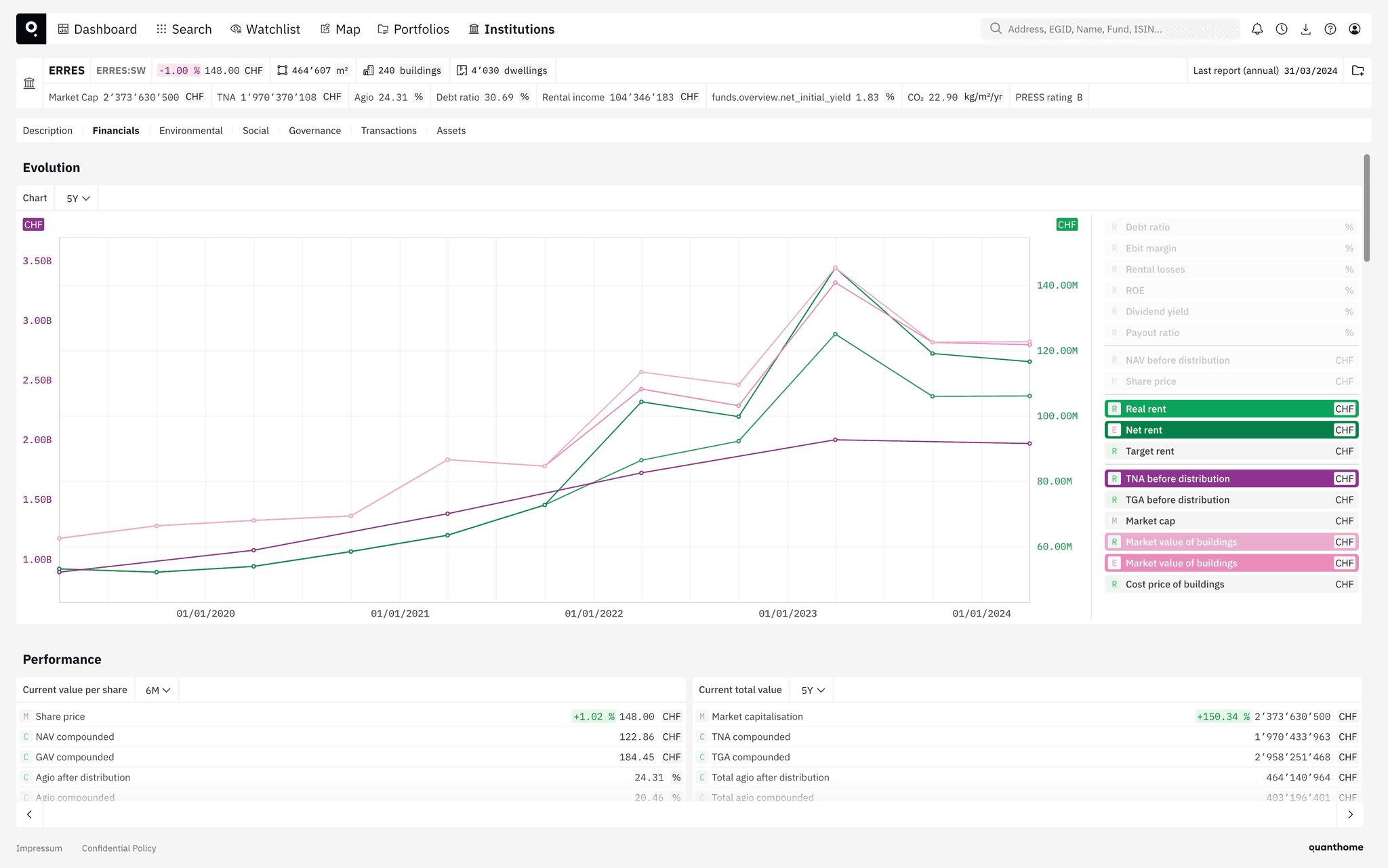Select the Transactions tab
1388x868 pixels.
coord(388,130)
